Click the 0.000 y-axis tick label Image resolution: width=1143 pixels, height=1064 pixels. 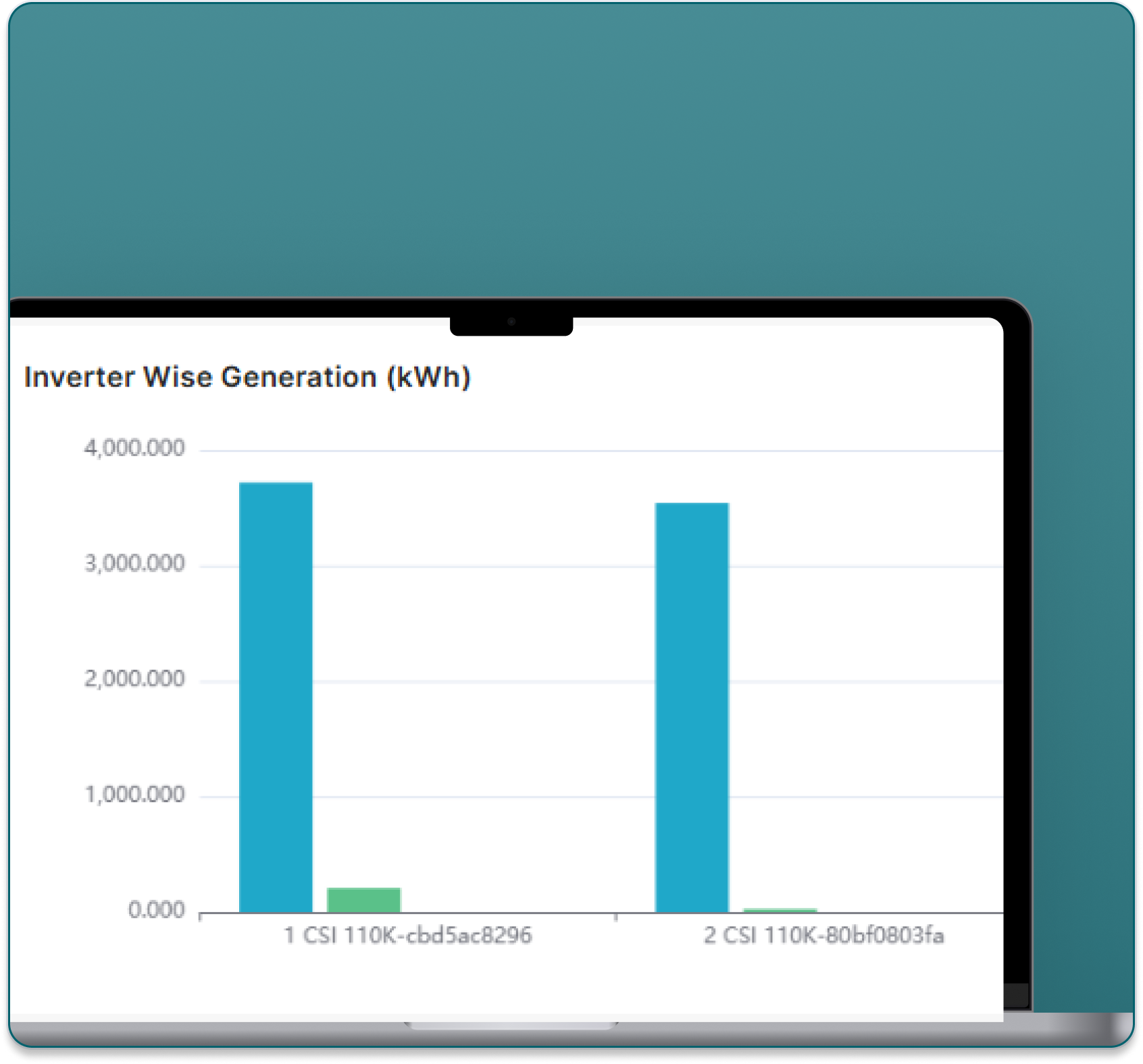pos(155,907)
